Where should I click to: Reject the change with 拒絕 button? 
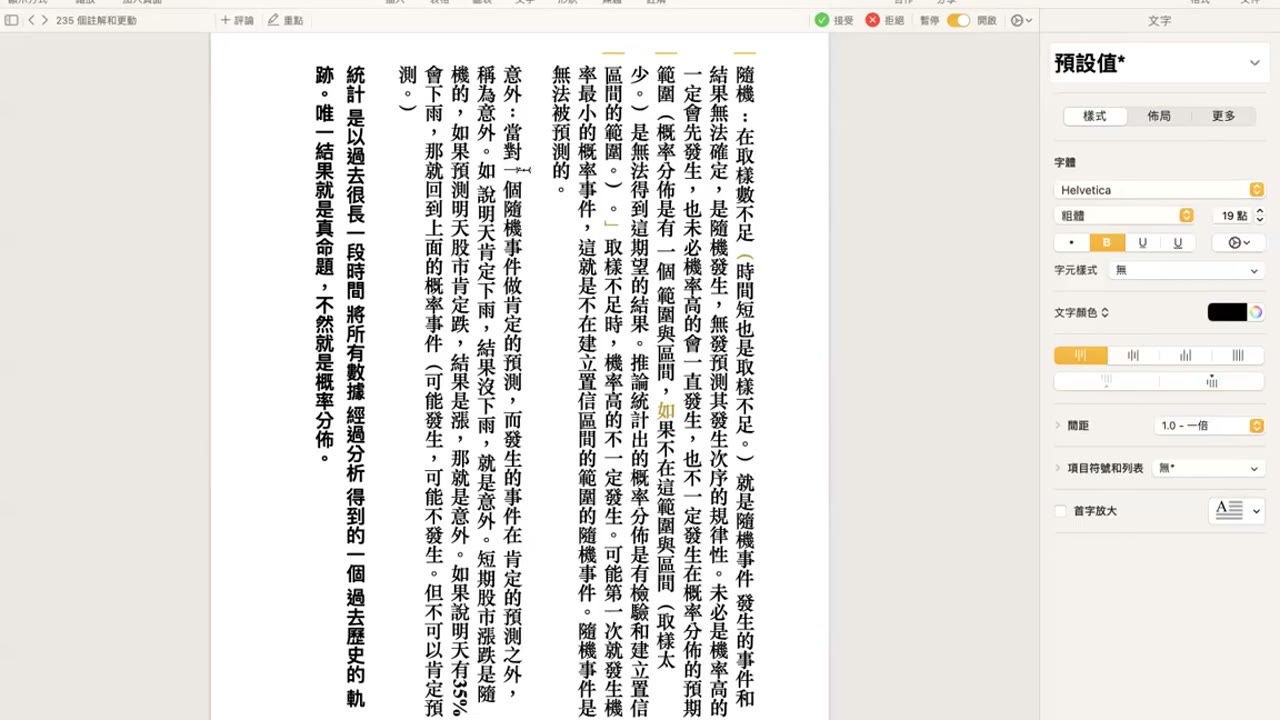[x=885, y=20]
